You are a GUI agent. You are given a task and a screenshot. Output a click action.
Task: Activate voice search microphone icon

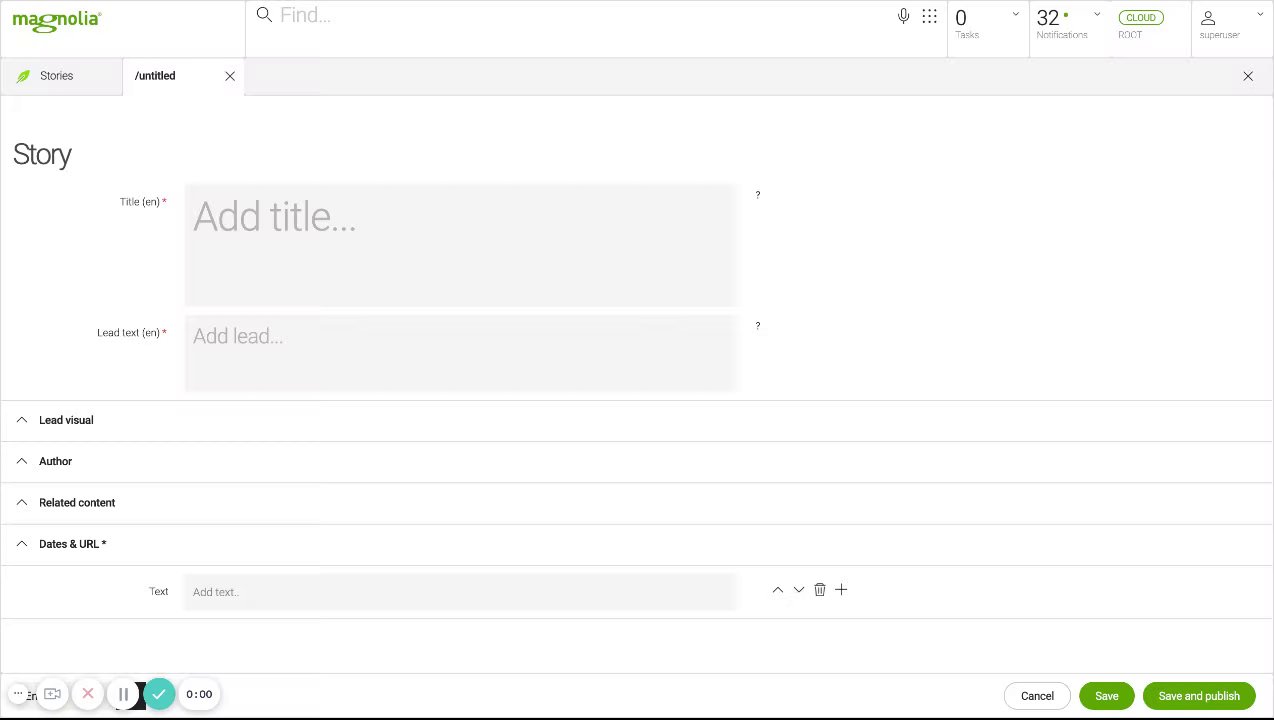[x=904, y=16]
